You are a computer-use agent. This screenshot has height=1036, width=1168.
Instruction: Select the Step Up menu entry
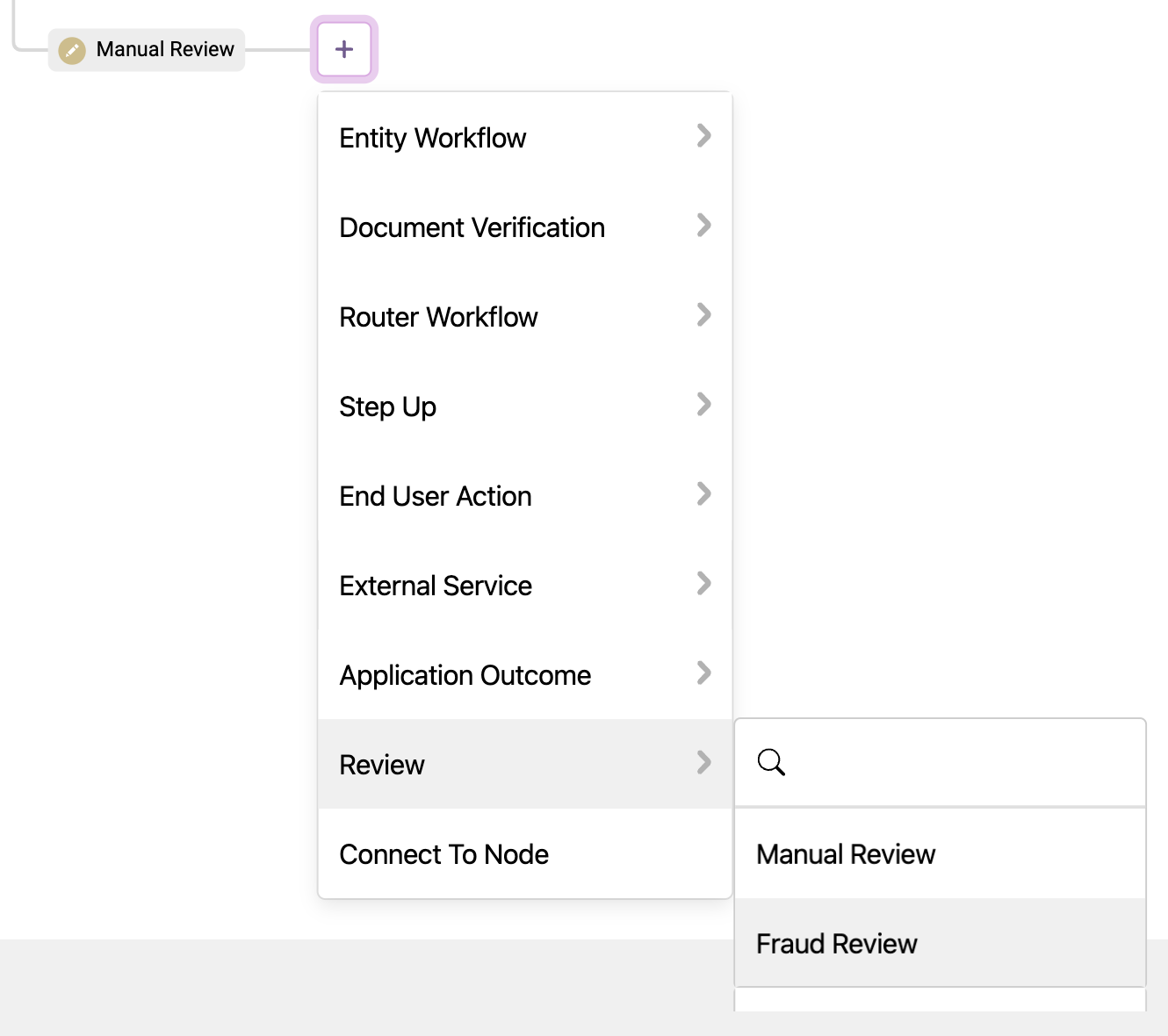tap(387, 406)
